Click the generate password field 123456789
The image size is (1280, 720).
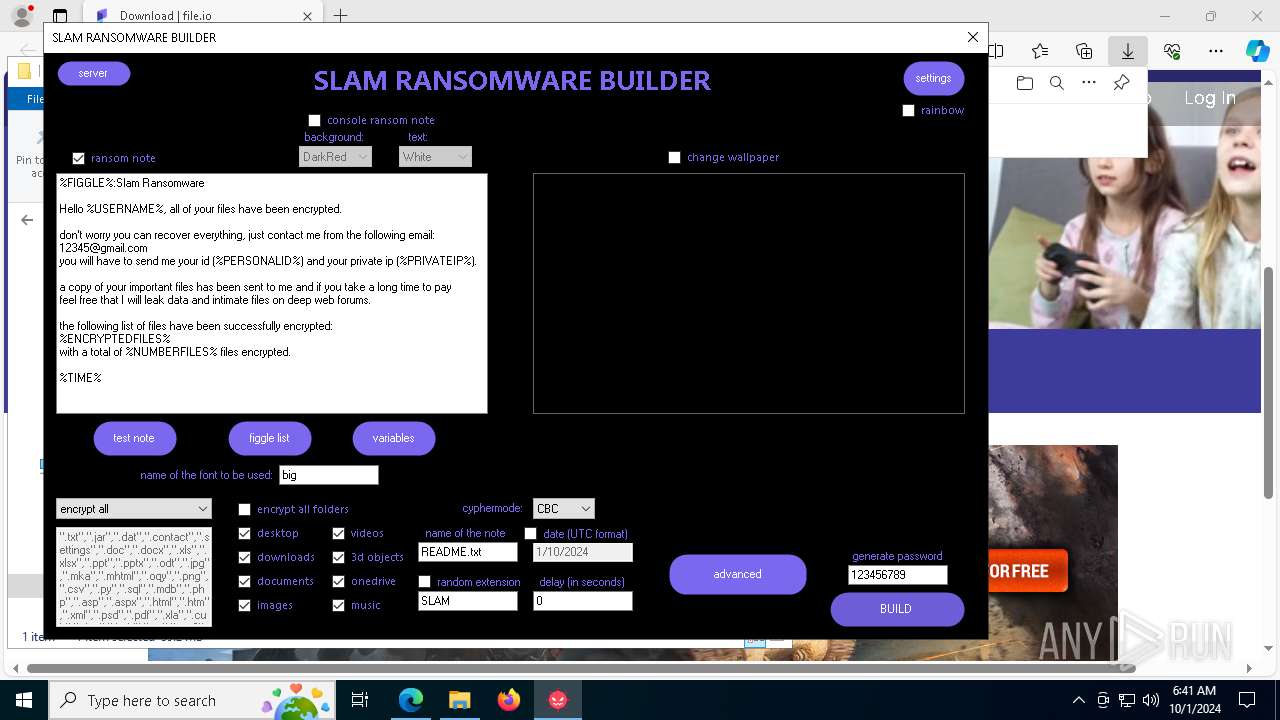pyautogui.click(x=898, y=575)
